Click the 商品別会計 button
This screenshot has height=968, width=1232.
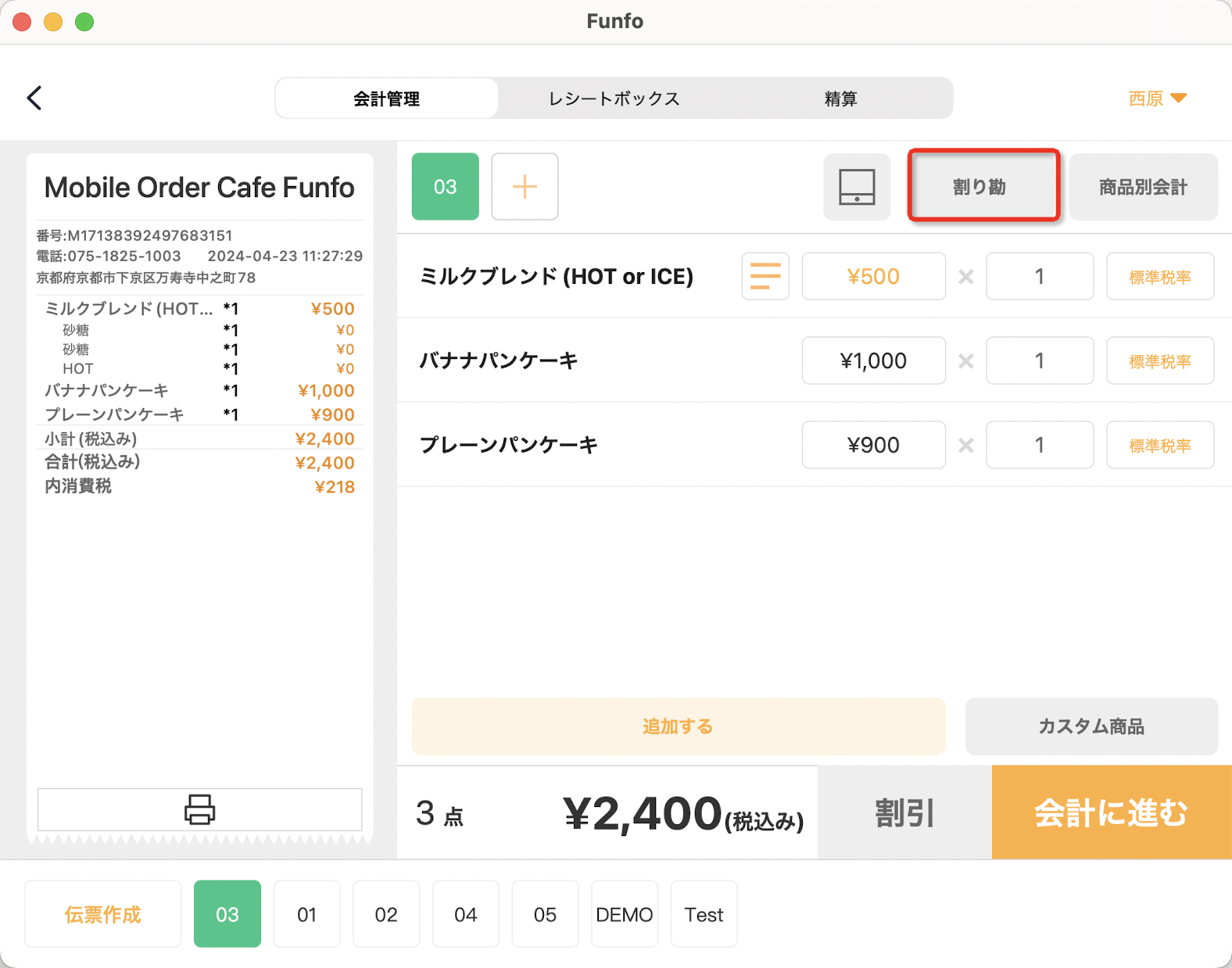click(x=1143, y=186)
